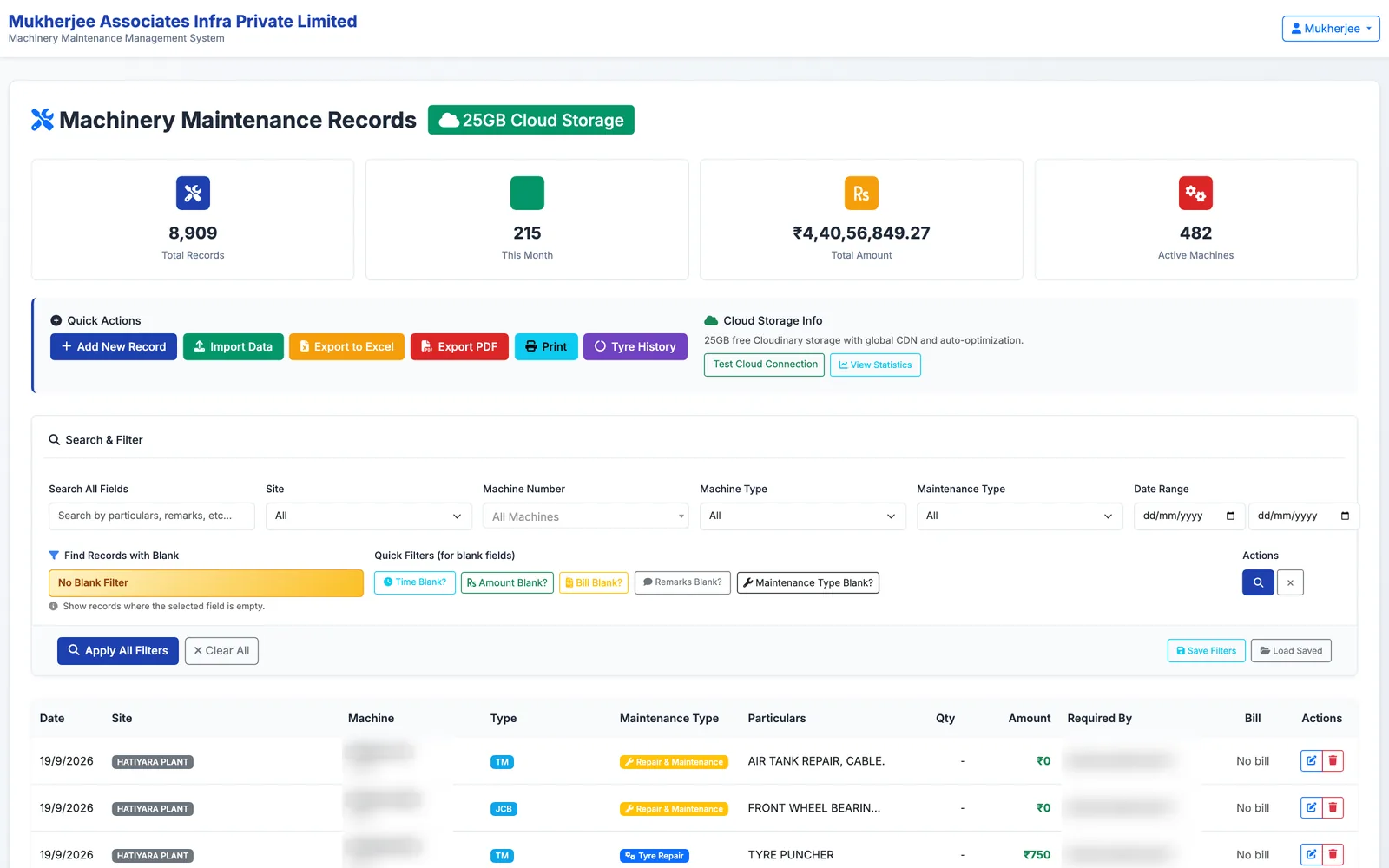Edit the AIR TANK REPAIR record
The height and width of the screenshot is (868, 1389).
point(1311,761)
